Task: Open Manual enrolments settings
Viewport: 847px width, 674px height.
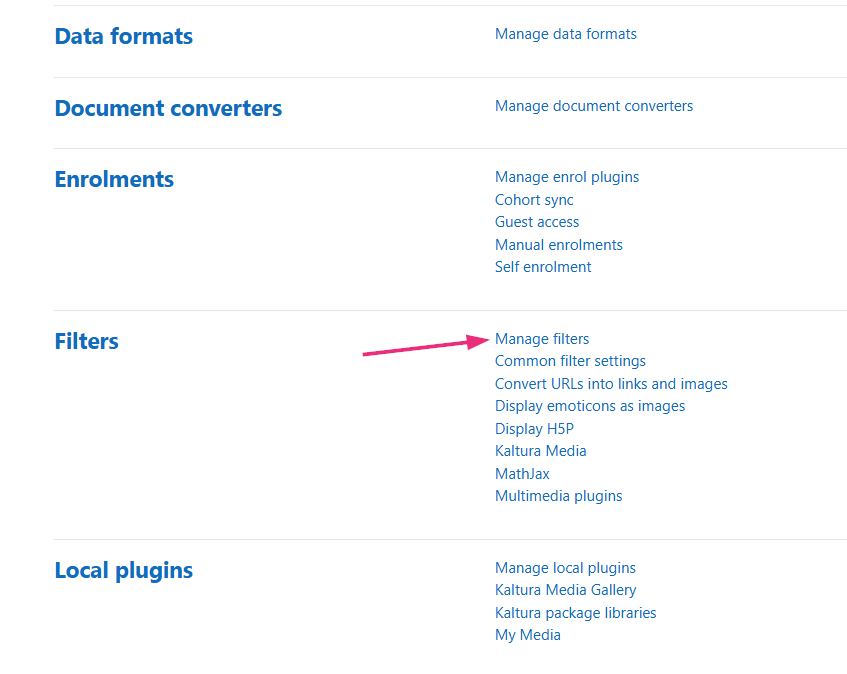Action: [x=558, y=245]
